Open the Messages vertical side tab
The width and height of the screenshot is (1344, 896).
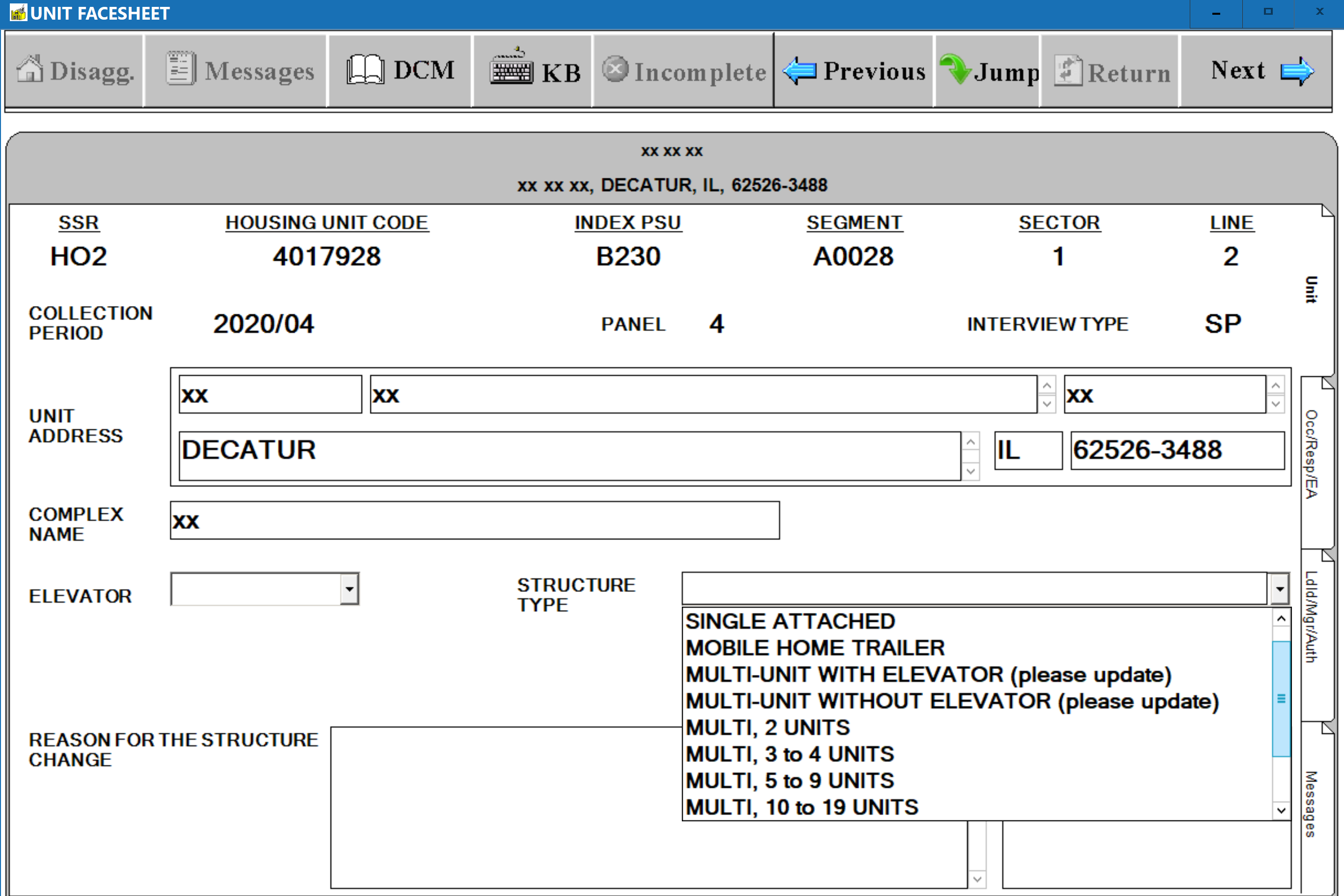point(1312,805)
